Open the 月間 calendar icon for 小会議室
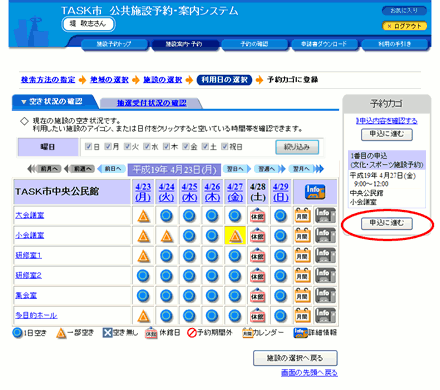 tap(302, 236)
